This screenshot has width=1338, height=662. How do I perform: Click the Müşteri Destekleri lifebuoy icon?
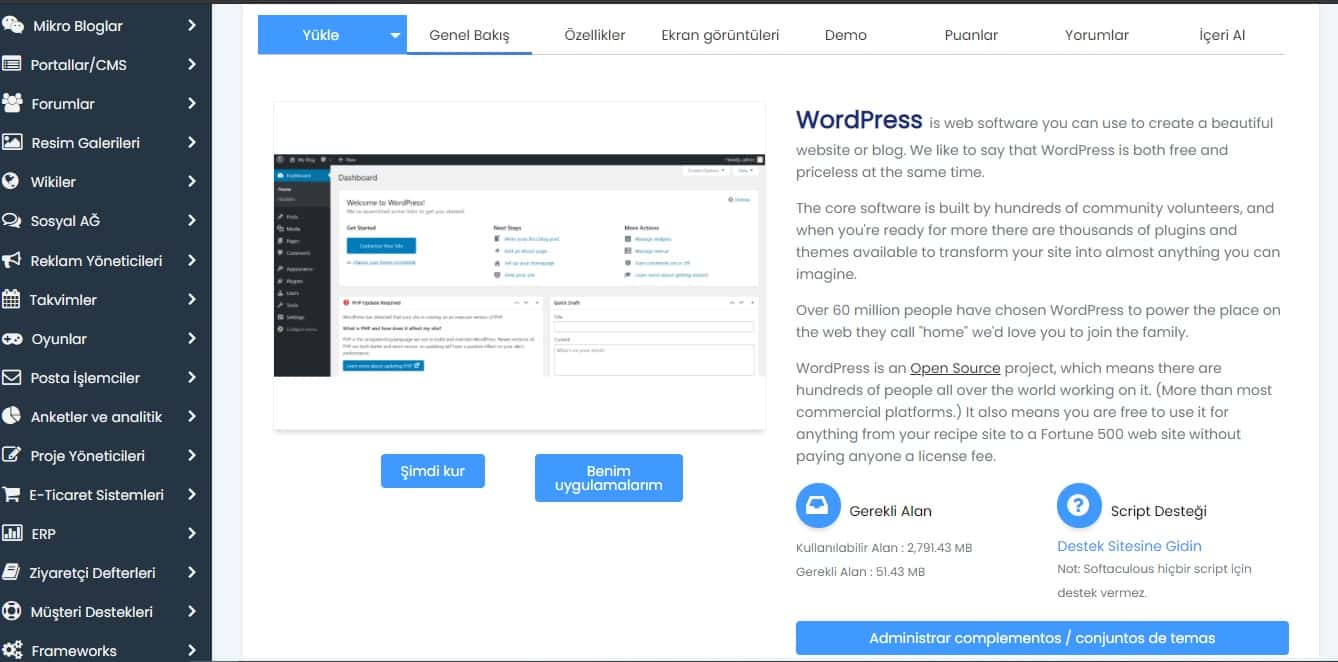click(12, 612)
